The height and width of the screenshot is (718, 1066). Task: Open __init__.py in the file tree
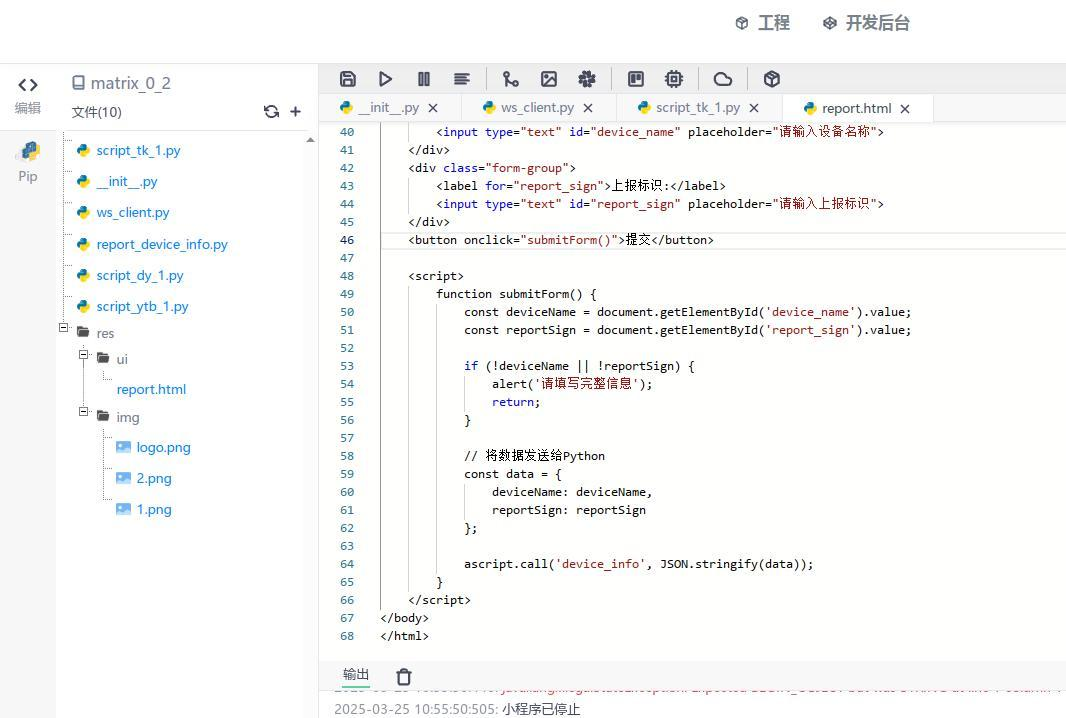126,182
